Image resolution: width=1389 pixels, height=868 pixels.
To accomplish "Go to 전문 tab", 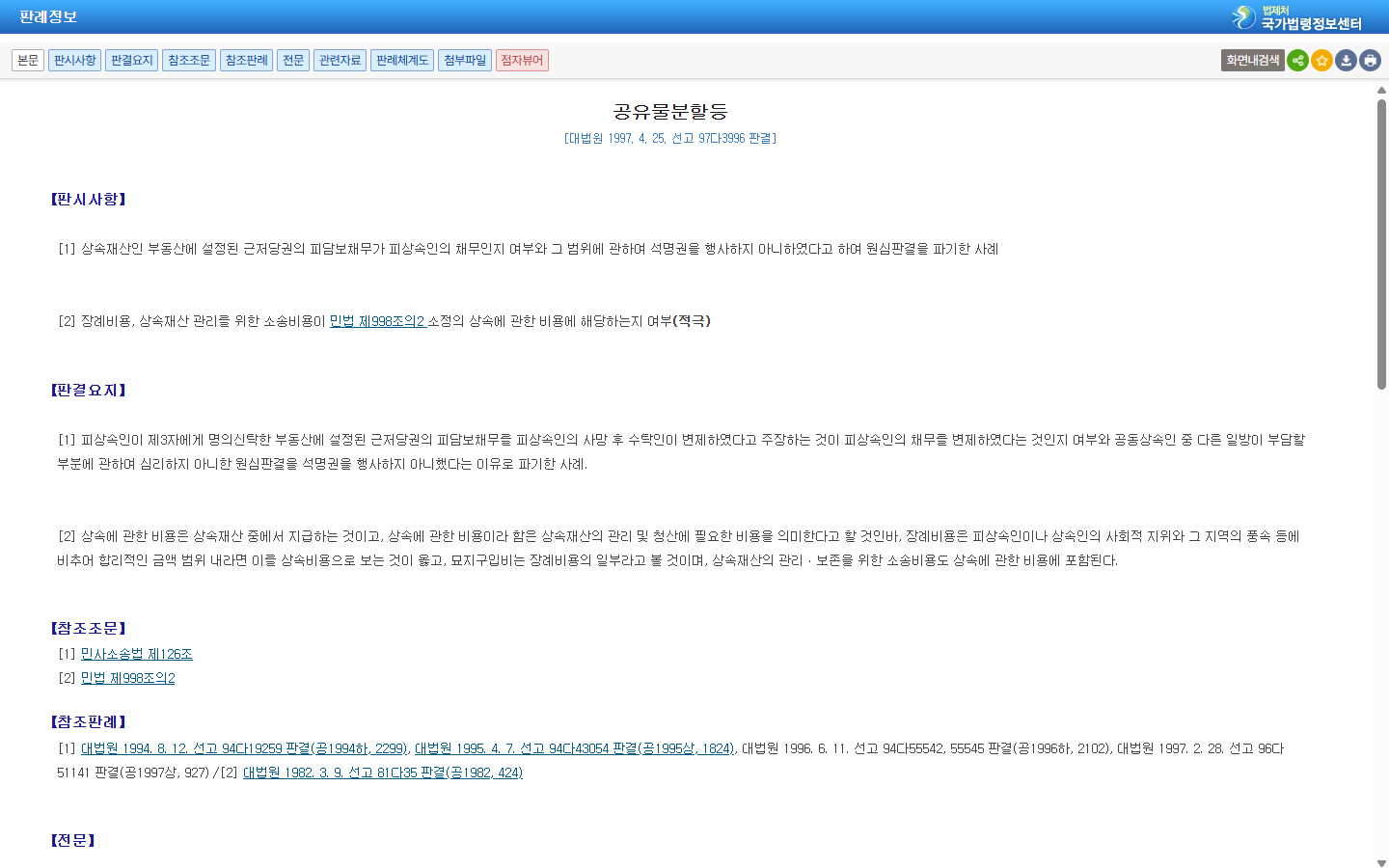I will (293, 61).
